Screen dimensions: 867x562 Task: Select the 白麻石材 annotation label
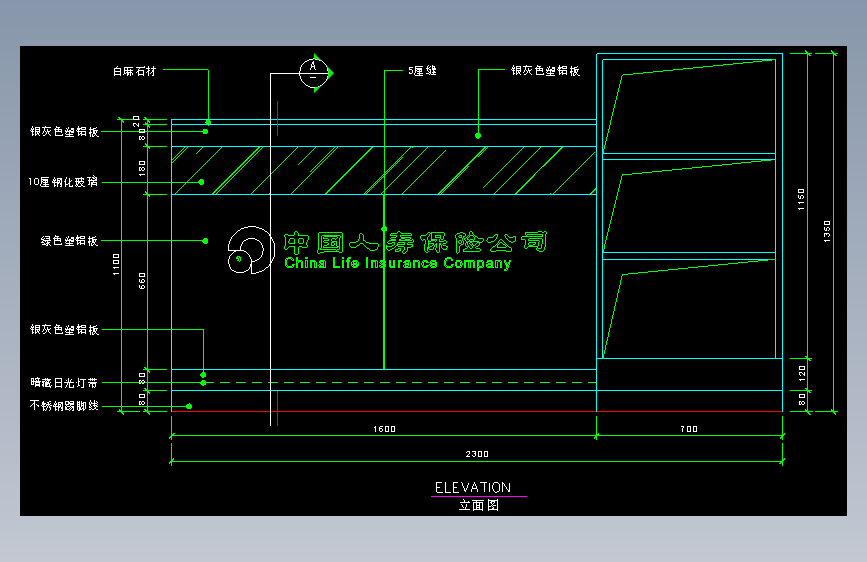coord(134,71)
